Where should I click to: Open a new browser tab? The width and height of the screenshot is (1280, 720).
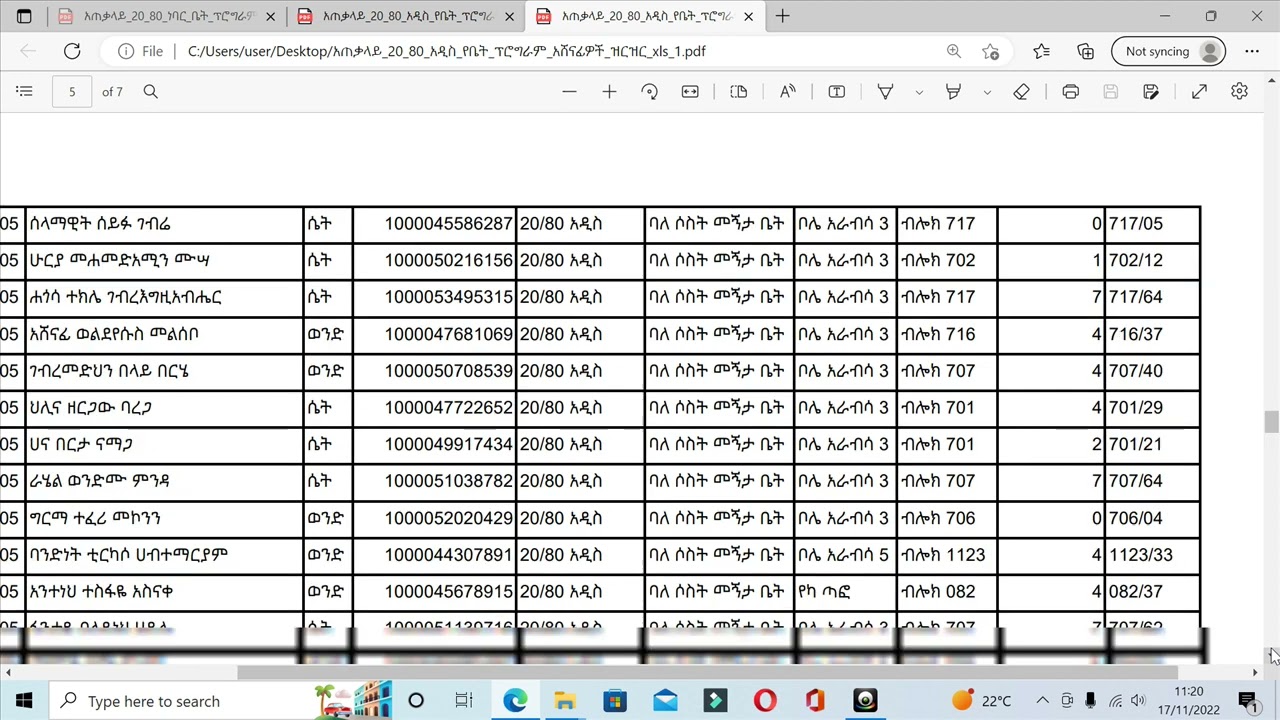pos(783,16)
